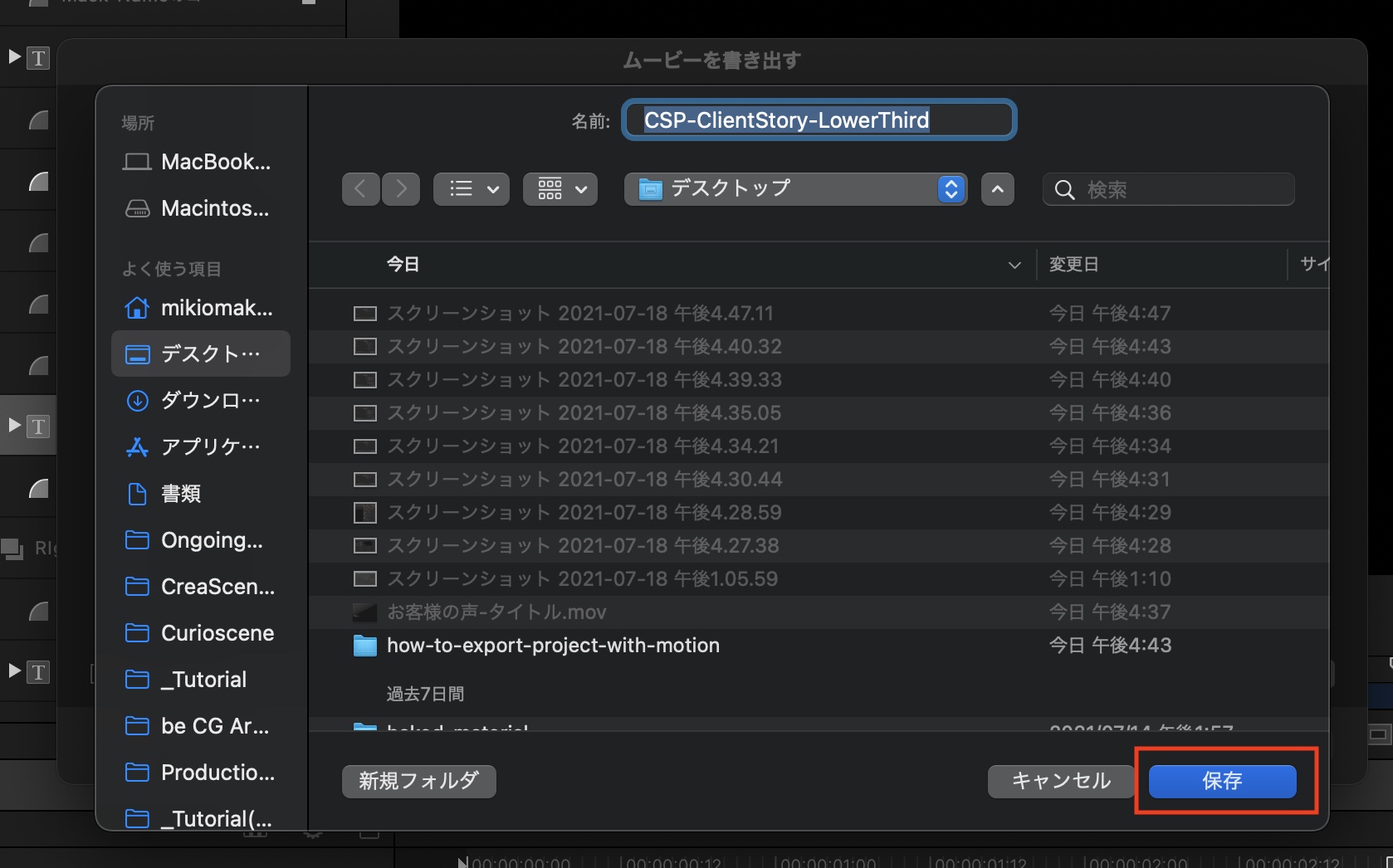Click the 今日 午後4:37 modified date cell
Image resolution: width=1393 pixels, height=868 pixels.
(x=1110, y=612)
